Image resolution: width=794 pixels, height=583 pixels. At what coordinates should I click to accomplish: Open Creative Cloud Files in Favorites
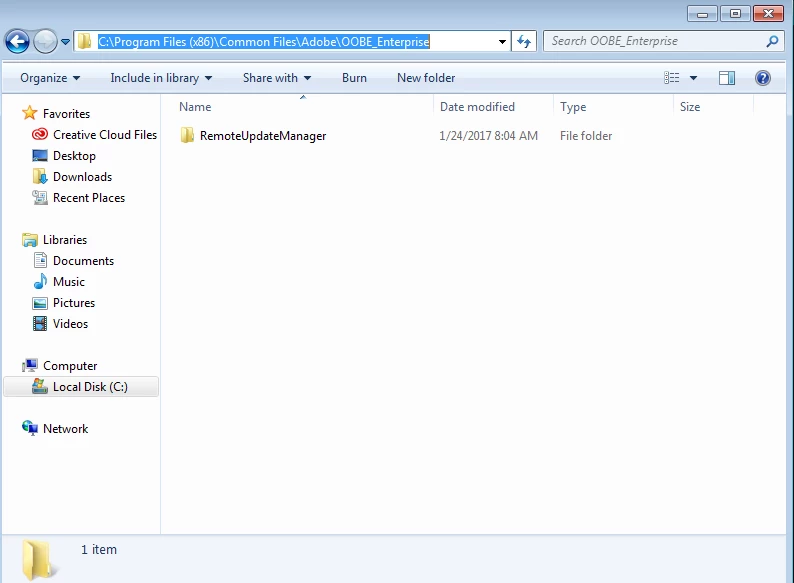pos(105,135)
